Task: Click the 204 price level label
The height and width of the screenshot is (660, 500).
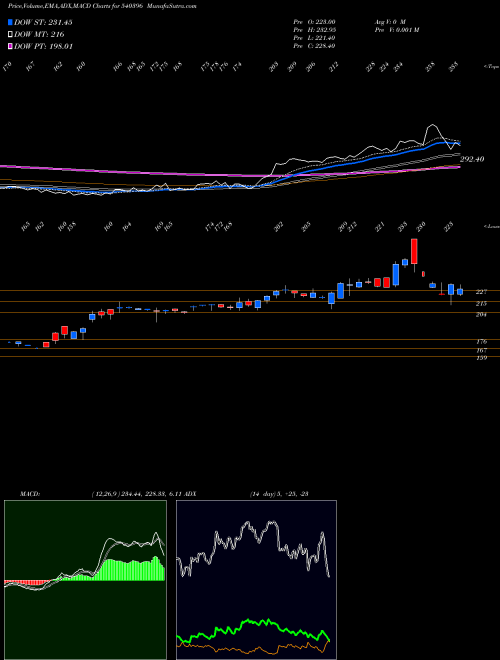Action: pos(481,314)
